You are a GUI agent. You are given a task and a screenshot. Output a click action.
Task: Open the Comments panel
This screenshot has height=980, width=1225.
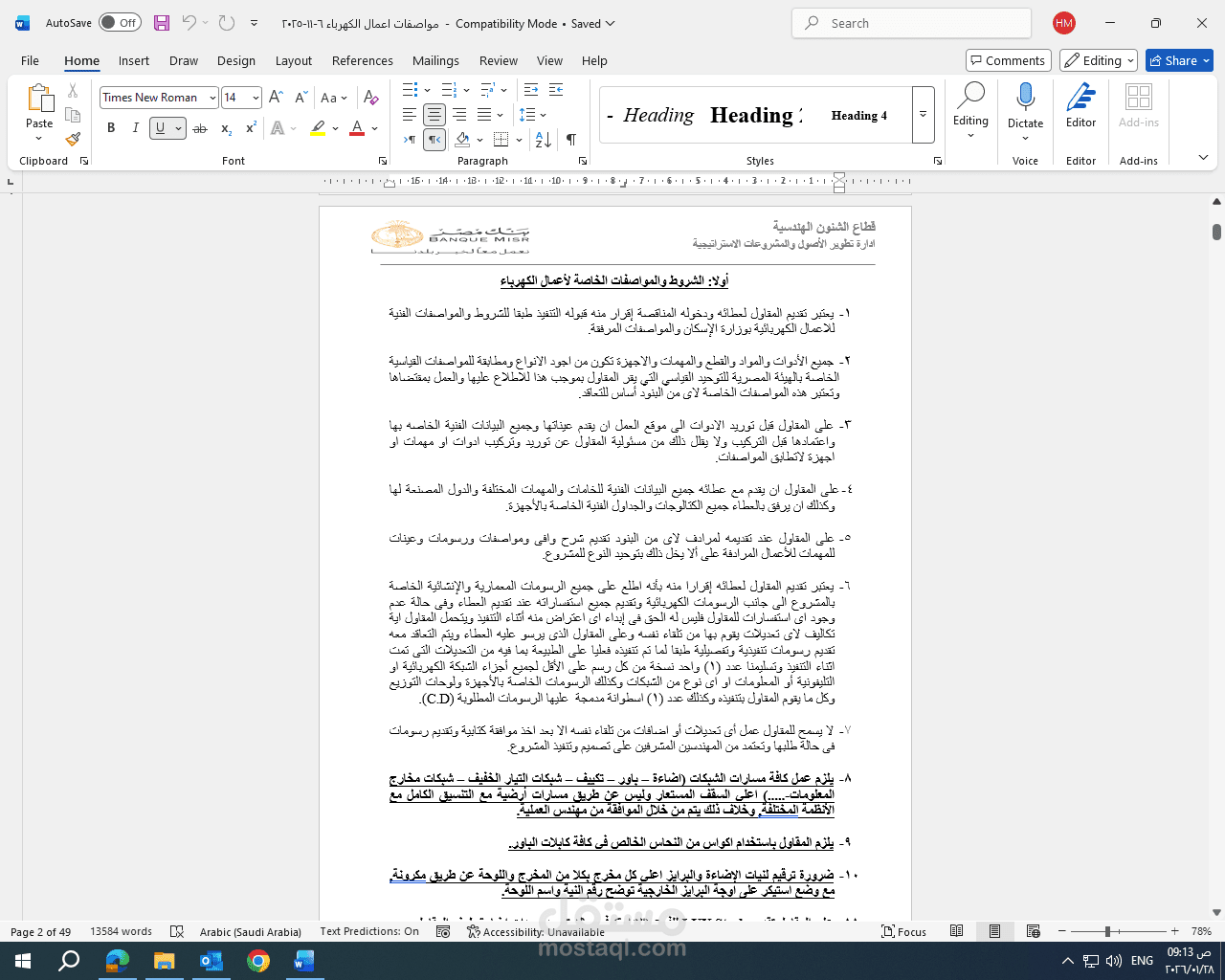[1008, 59]
